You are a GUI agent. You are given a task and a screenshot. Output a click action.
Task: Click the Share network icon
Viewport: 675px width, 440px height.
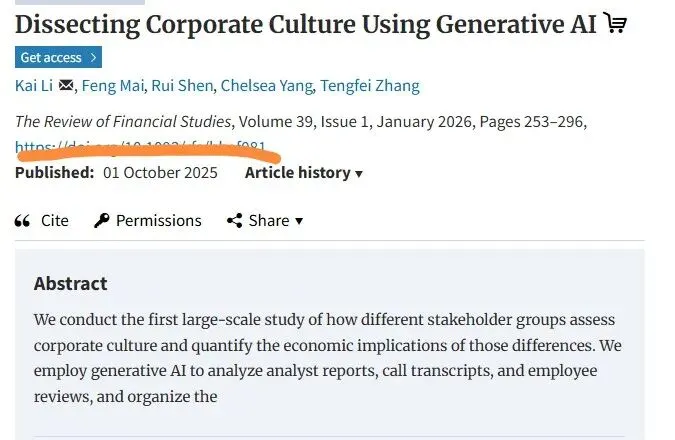(234, 221)
